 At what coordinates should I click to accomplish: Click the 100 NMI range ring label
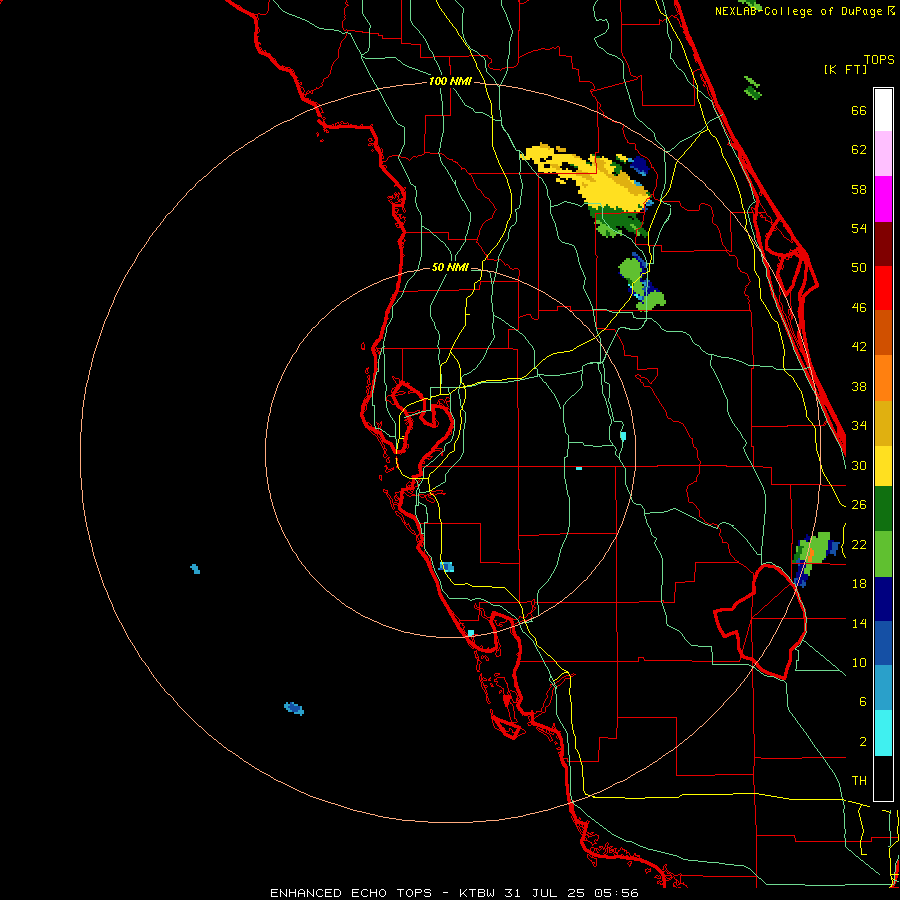[450, 82]
